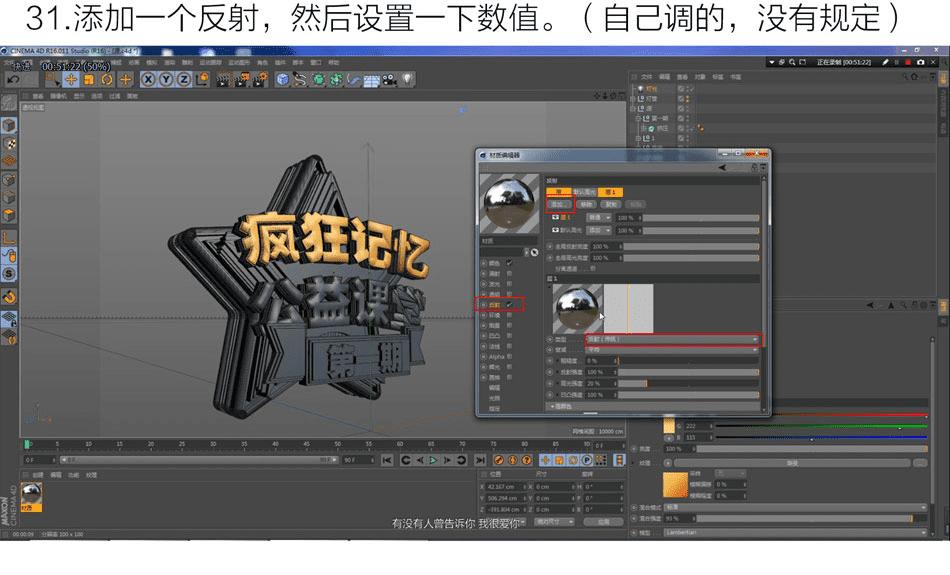This screenshot has height=575, width=950.
Task: Click Apply button in coordinates panel
Action: pos(603,522)
